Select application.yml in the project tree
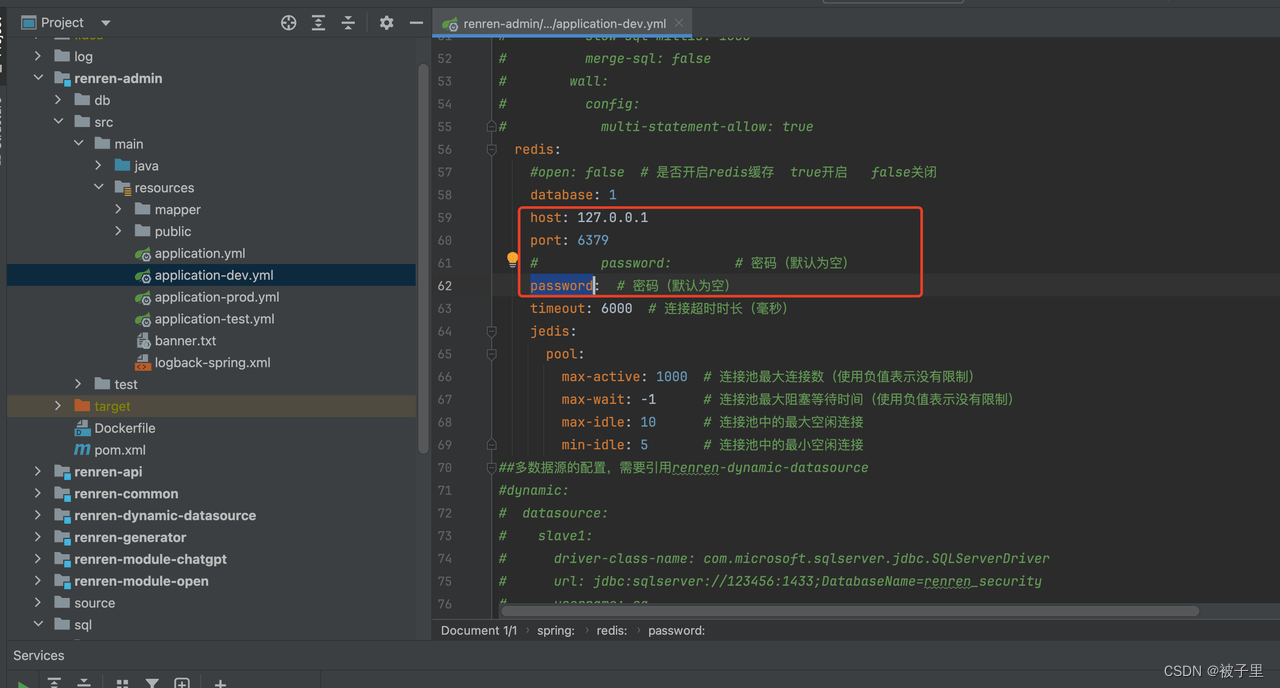 coord(200,254)
